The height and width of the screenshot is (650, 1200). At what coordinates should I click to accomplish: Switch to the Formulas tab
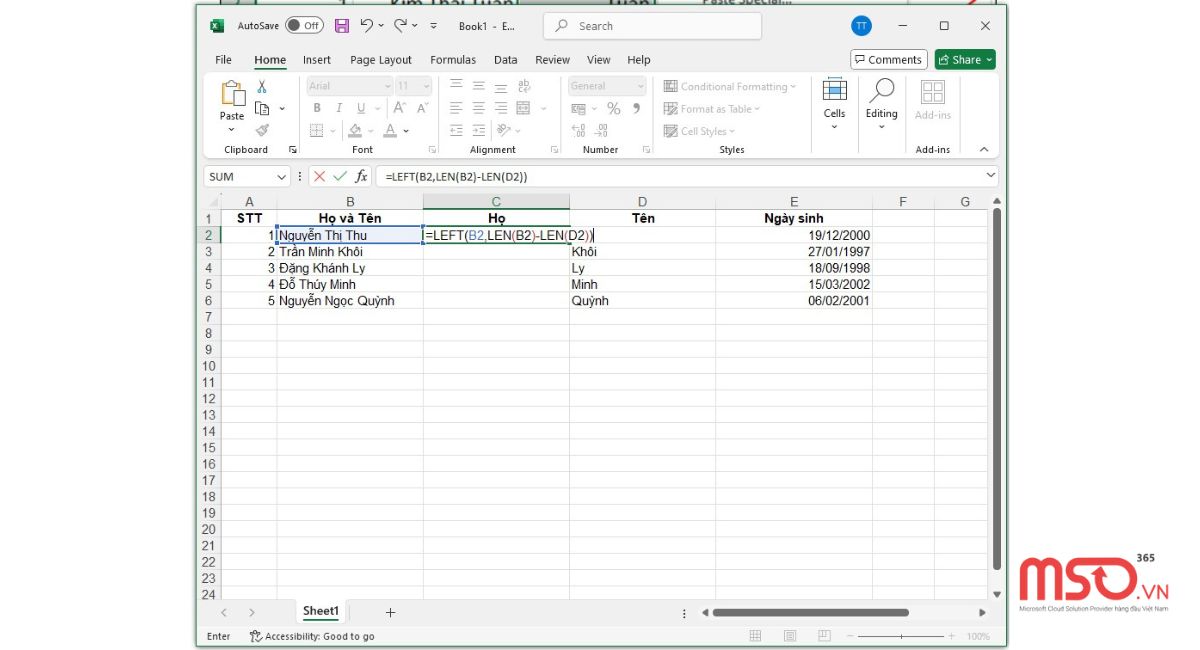click(453, 60)
